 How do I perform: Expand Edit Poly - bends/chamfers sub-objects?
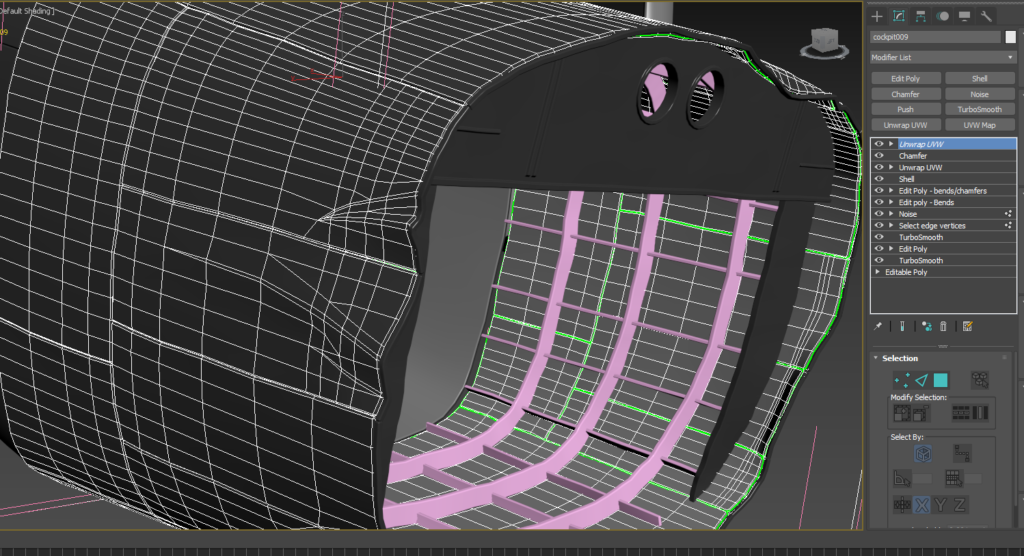891,191
